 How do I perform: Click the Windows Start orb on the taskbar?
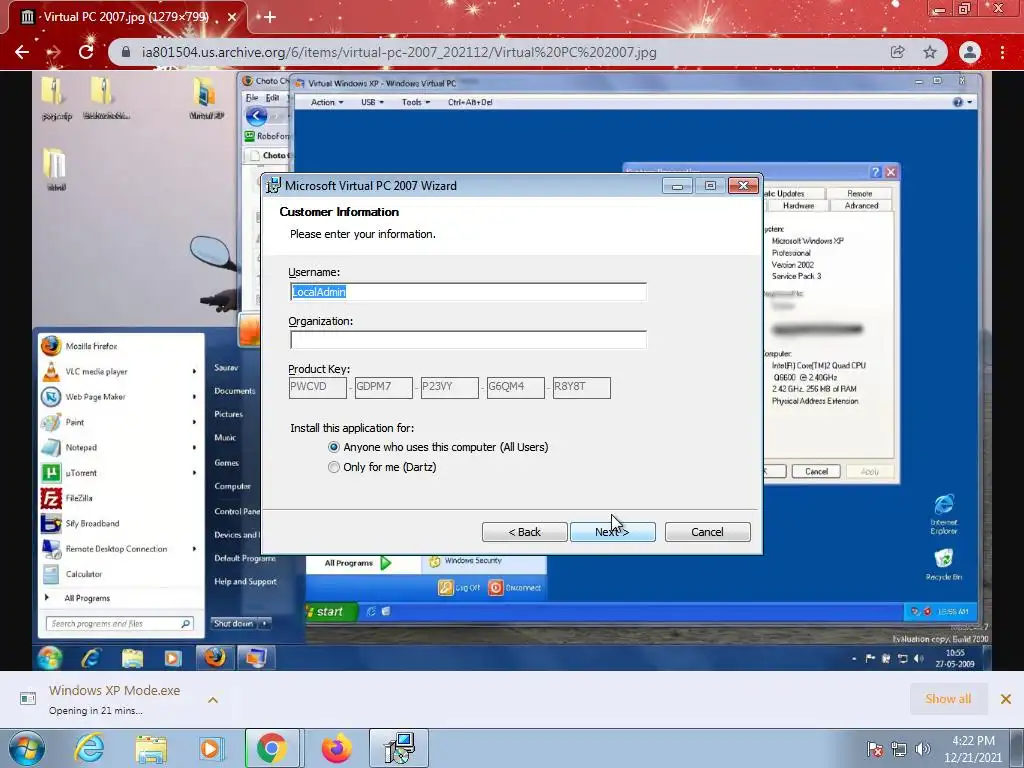(x=27, y=748)
